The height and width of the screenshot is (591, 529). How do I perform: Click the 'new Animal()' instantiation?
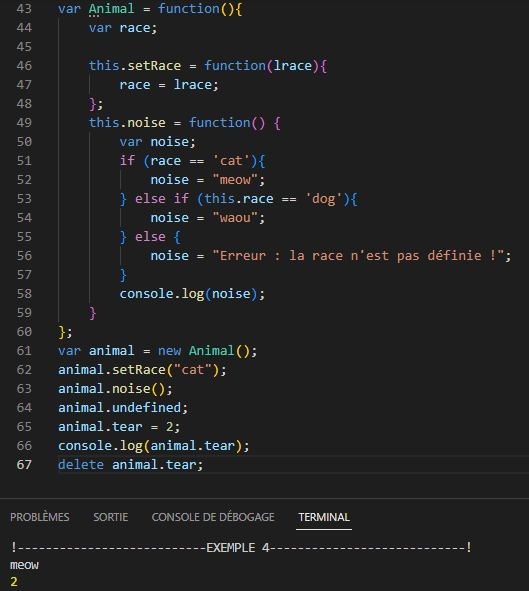[x=203, y=351]
